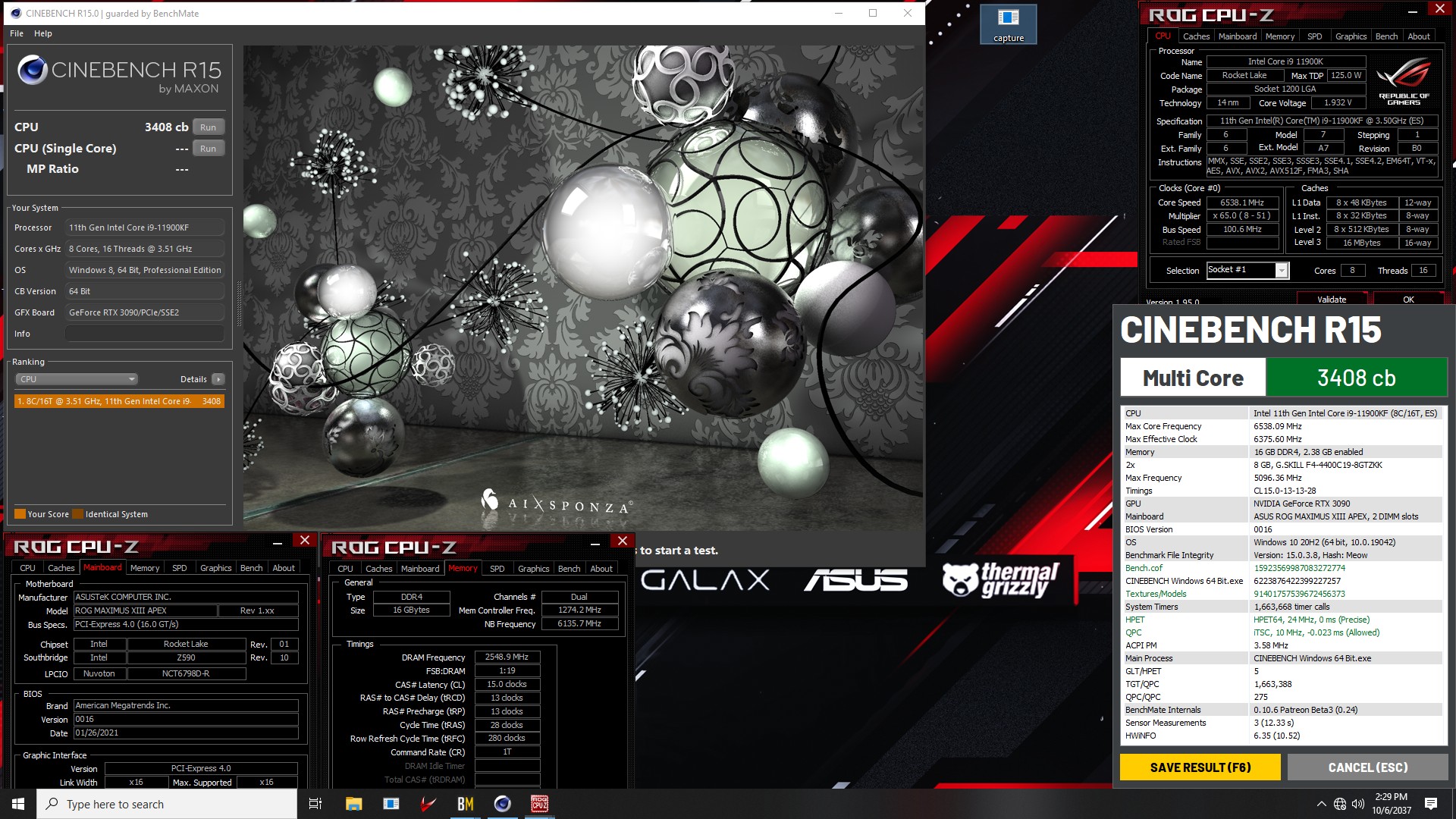Show hidden system tray icons
This screenshot has height=819, width=1456.
pyautogui.click(x=1322, y=804)
